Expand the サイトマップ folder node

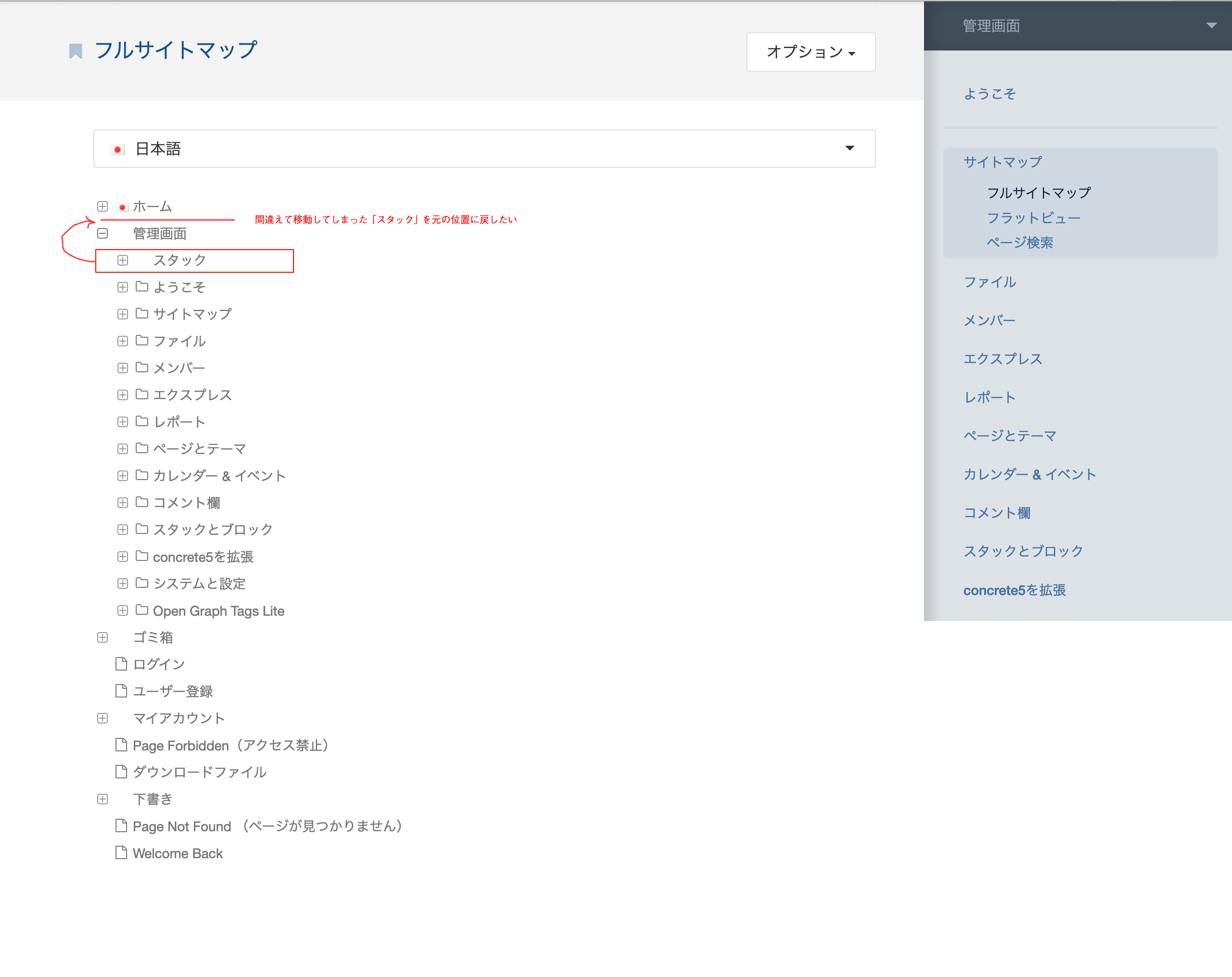pos(123,314)
